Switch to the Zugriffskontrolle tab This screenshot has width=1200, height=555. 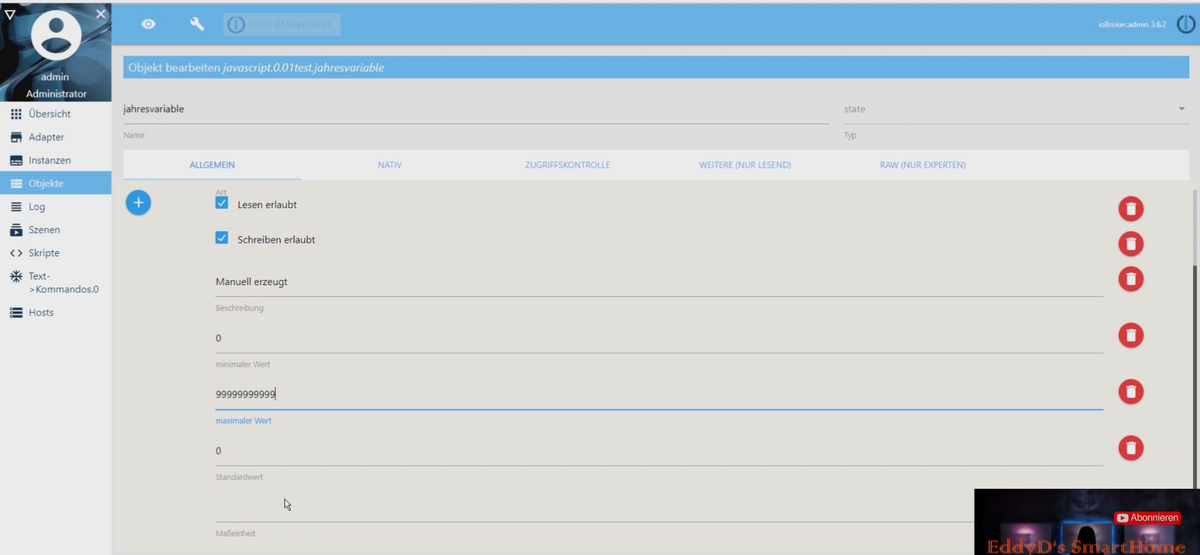pyautogui.click(x=567, y=165)
